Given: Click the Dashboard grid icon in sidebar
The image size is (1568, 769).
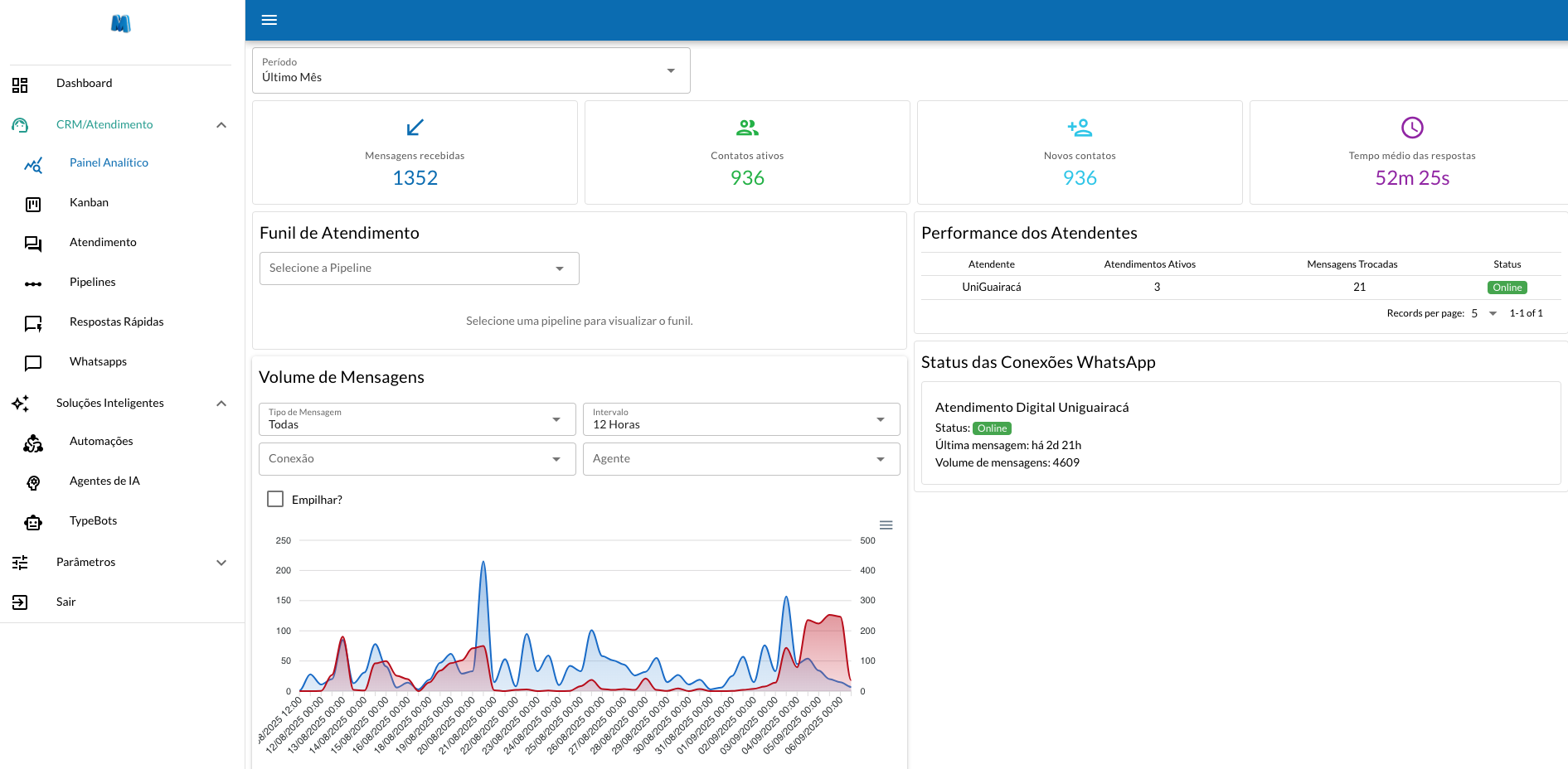Looking at the screenshot, I should [20, 85].
